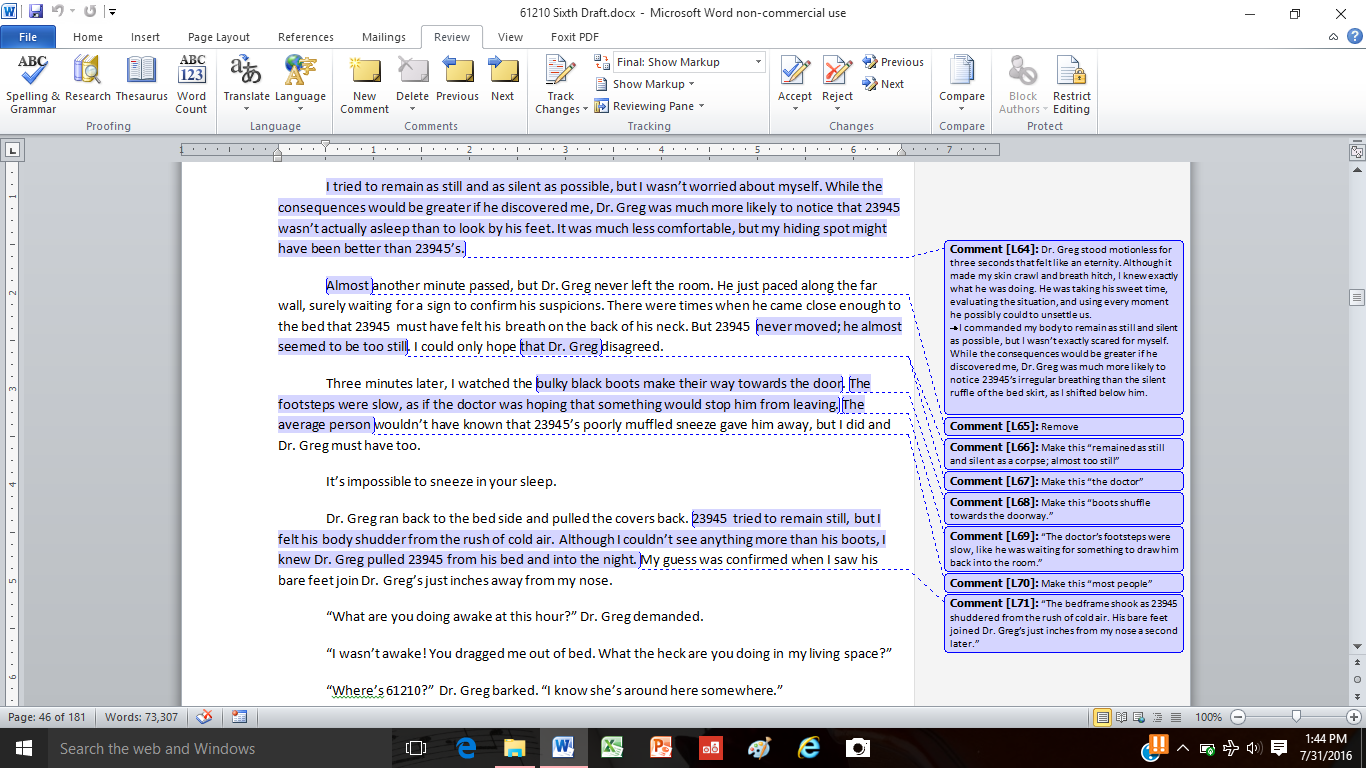This screenshot has width=1366, height=768.
Task: Switch to Full Screen Reading view
Action: 1120,717
